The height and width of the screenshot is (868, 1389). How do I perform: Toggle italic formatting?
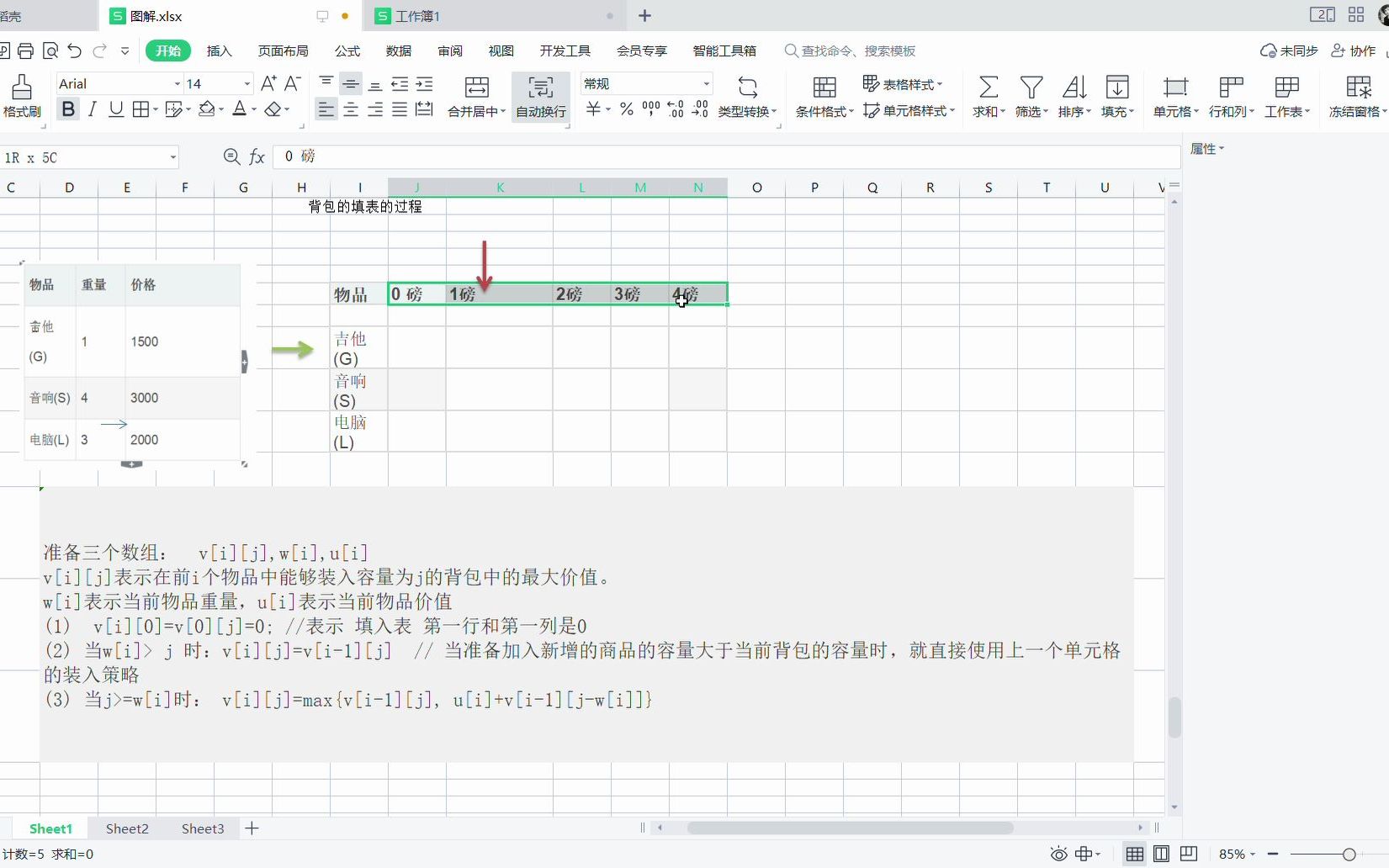coord(93,108)
